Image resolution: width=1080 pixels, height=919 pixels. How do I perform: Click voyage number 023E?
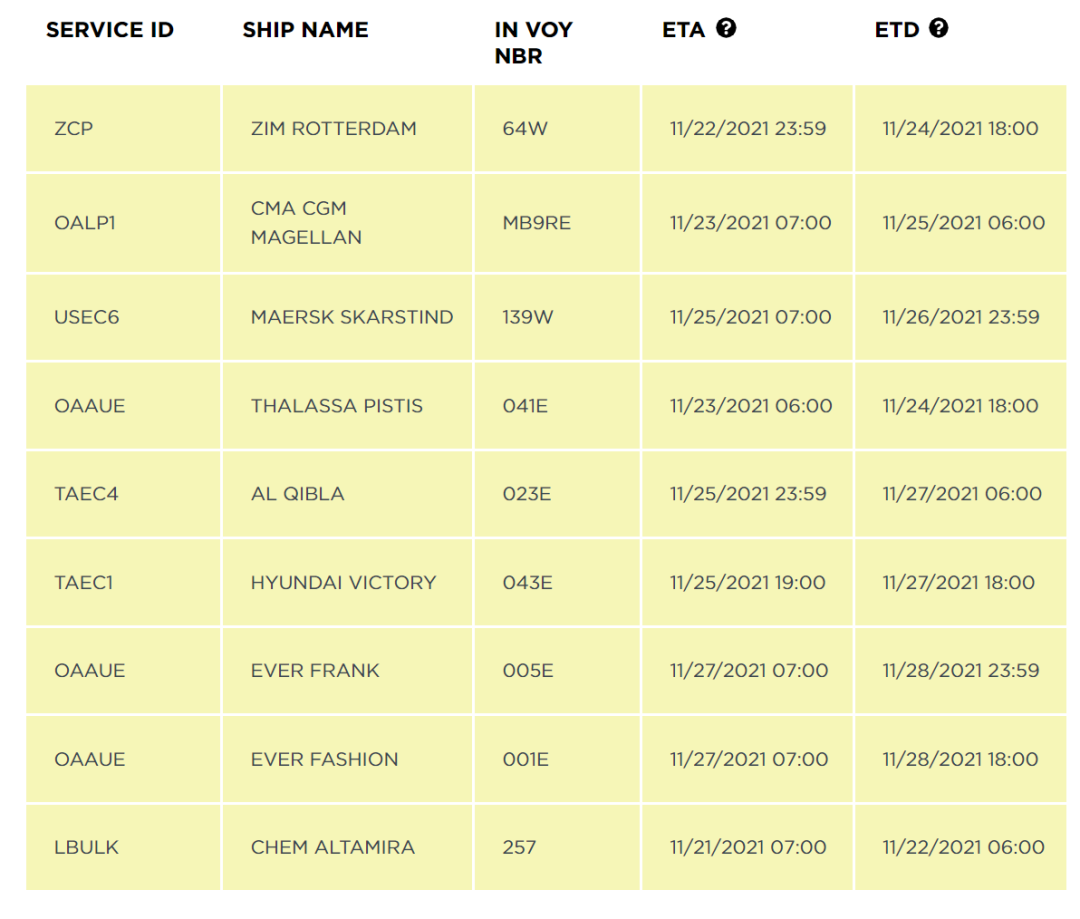526,495
